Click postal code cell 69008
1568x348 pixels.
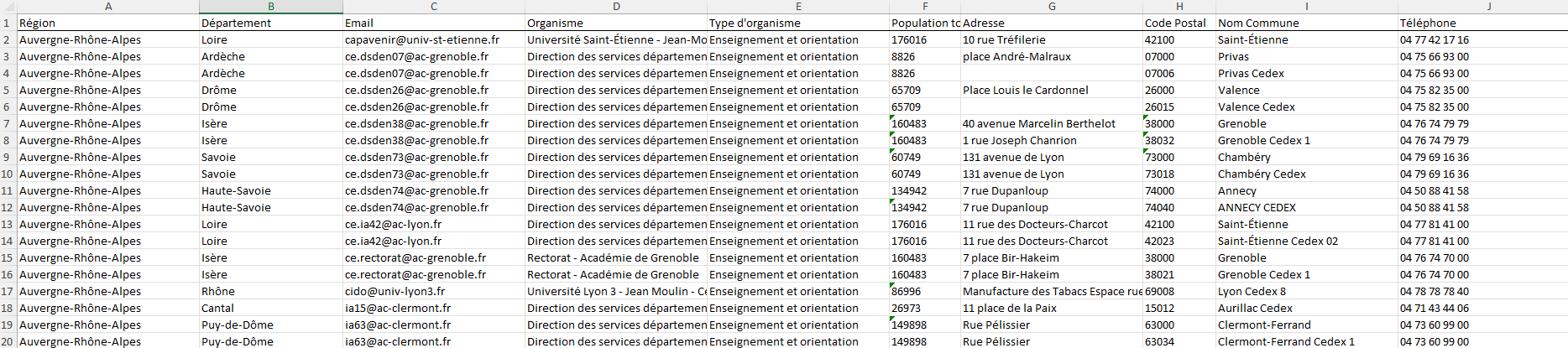click(x=1179, y=291)
